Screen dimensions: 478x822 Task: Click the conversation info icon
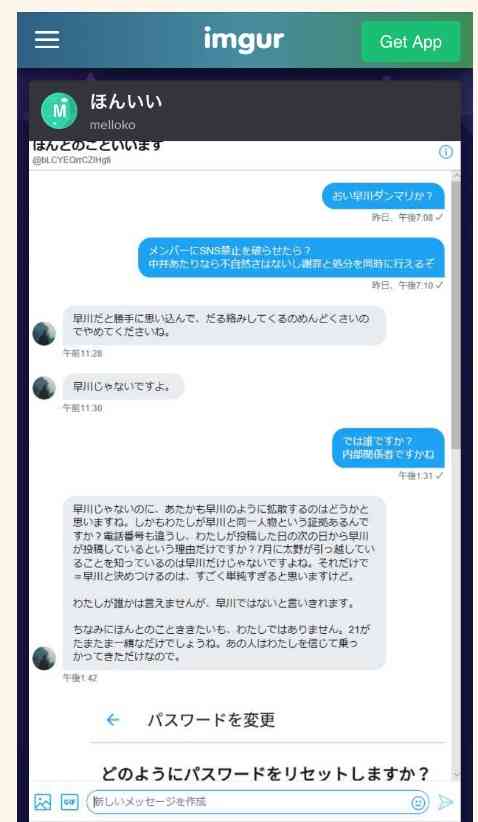(x=446, y=152)
